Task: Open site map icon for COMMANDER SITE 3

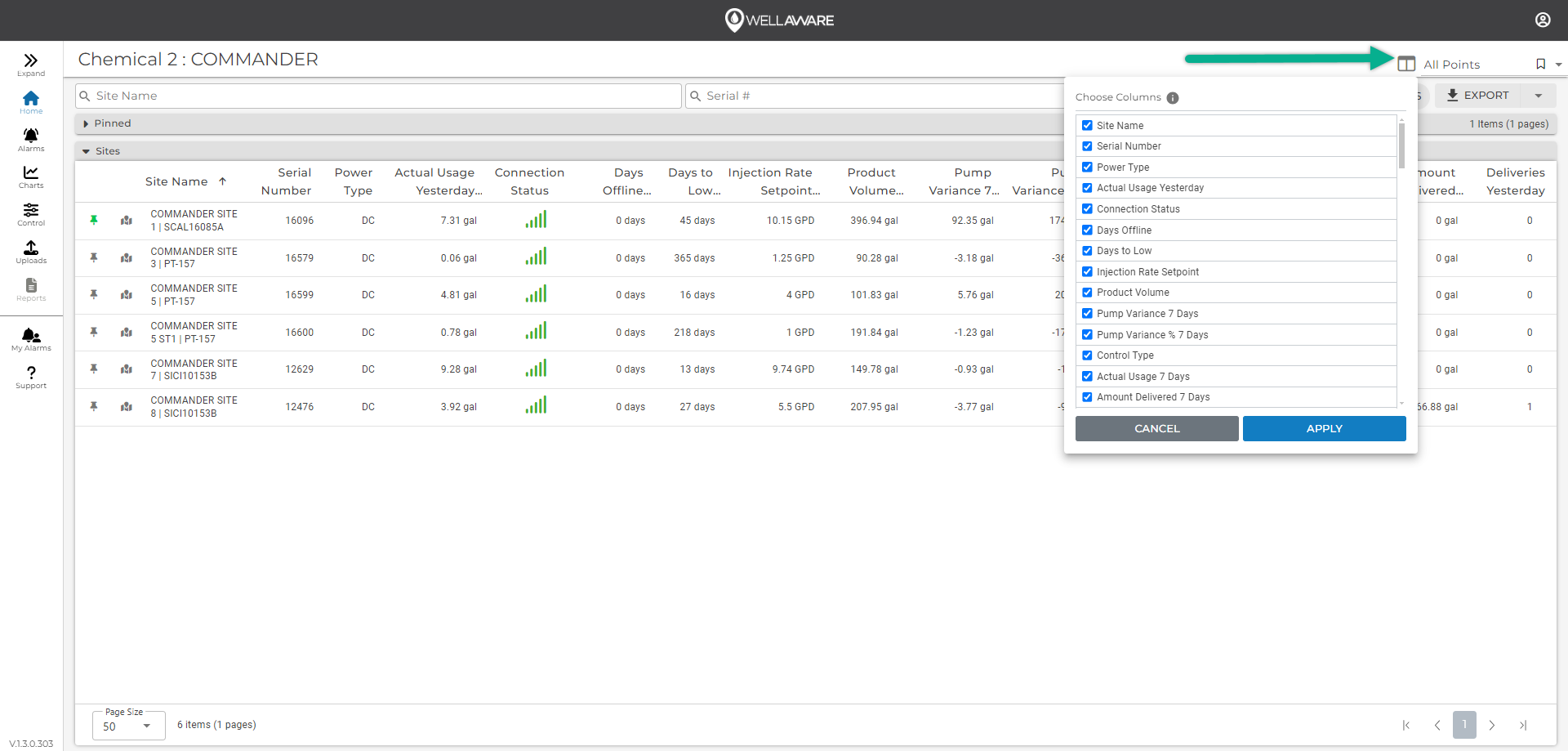Action: 127,258
